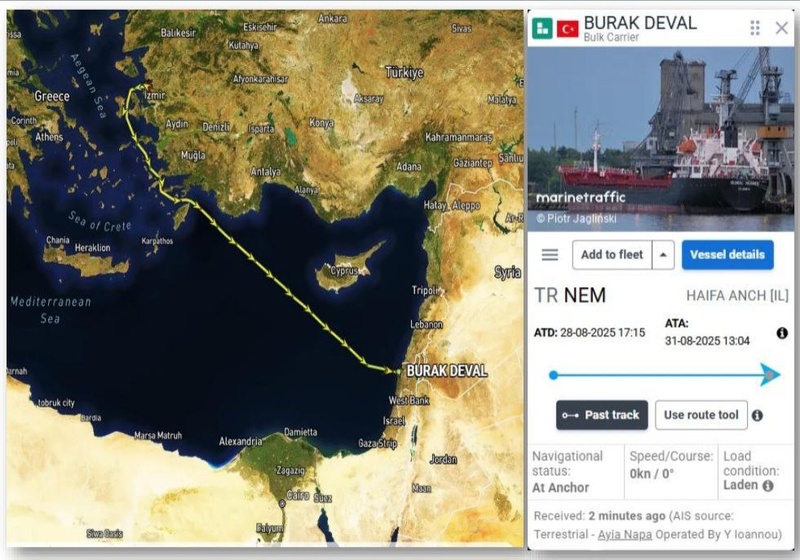Click the TR NEM departure port label
This screenshot has height=560, width=800.
[569, 295]
